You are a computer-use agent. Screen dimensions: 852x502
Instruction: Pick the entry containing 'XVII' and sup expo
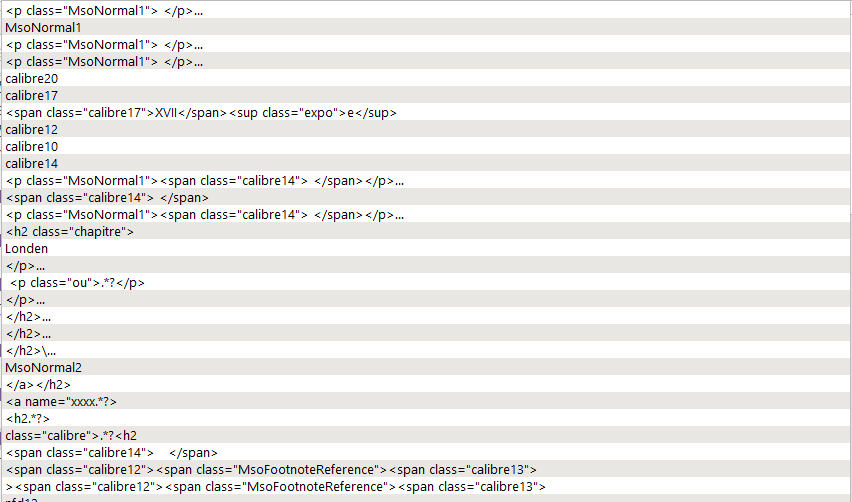click(200, 112)
